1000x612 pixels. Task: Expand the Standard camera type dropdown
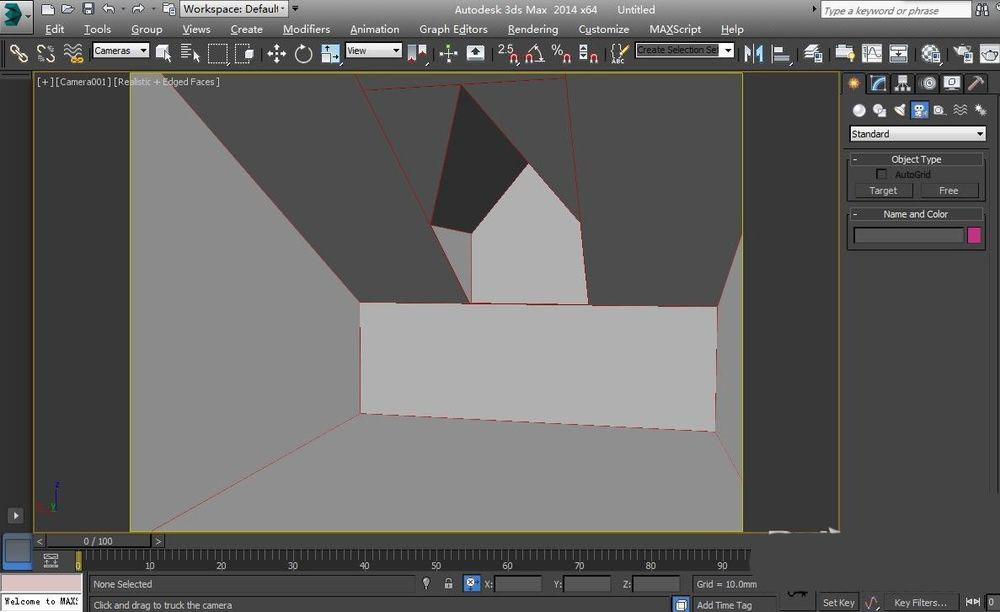click(x=917, y=134)
